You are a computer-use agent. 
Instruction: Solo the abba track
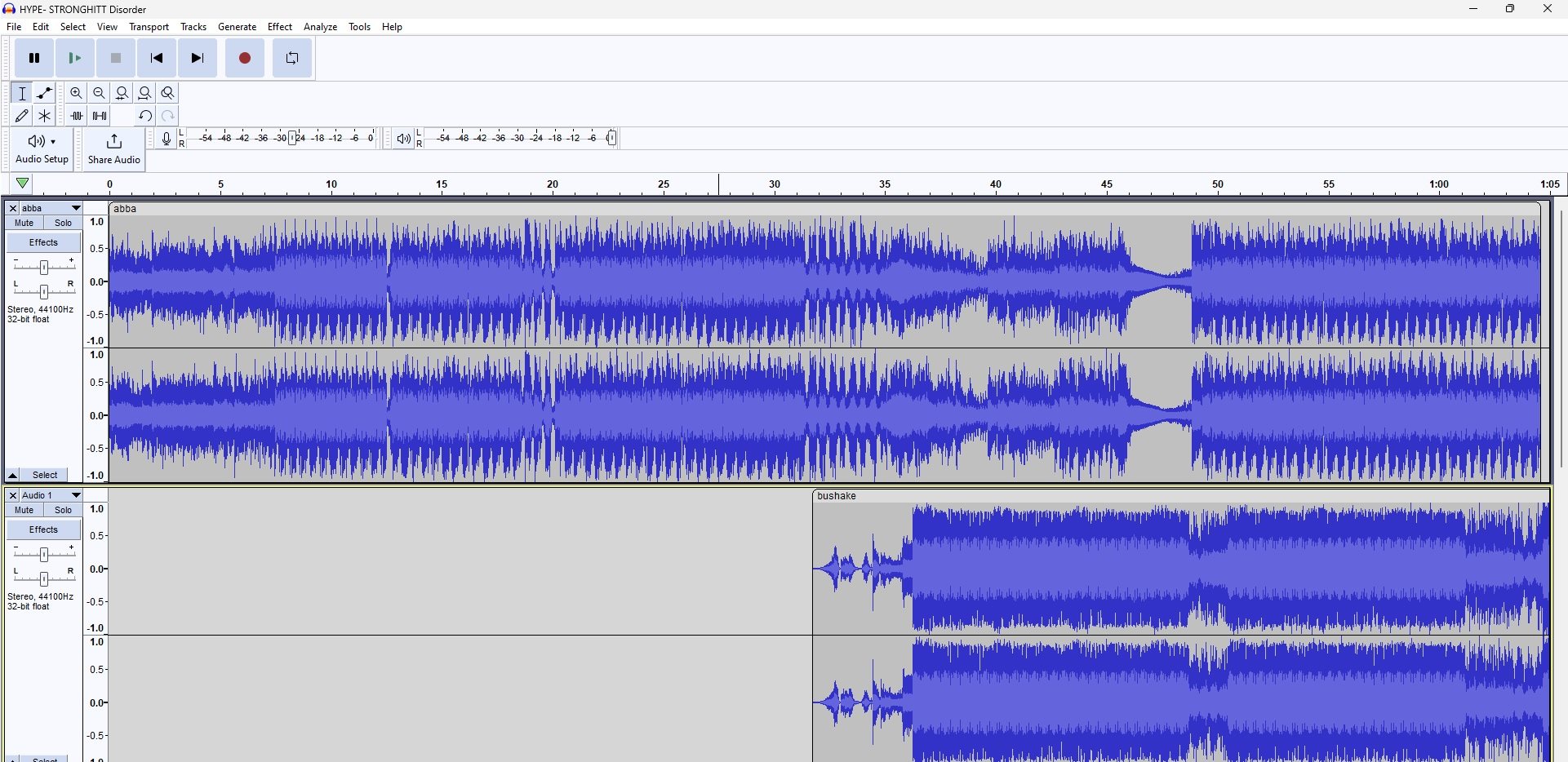coord(63,224)
